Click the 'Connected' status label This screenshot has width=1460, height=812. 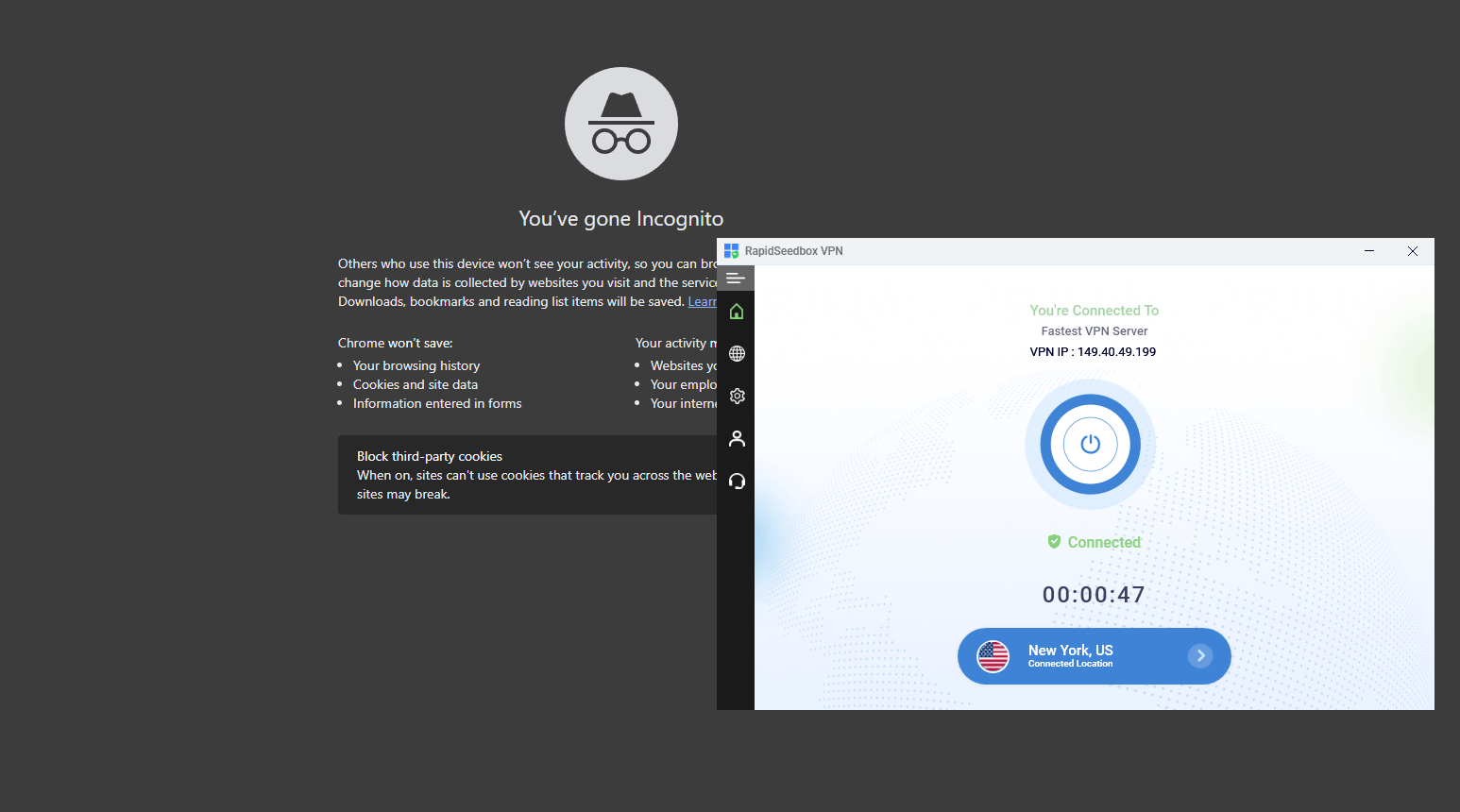click(x=1104, y=542)
